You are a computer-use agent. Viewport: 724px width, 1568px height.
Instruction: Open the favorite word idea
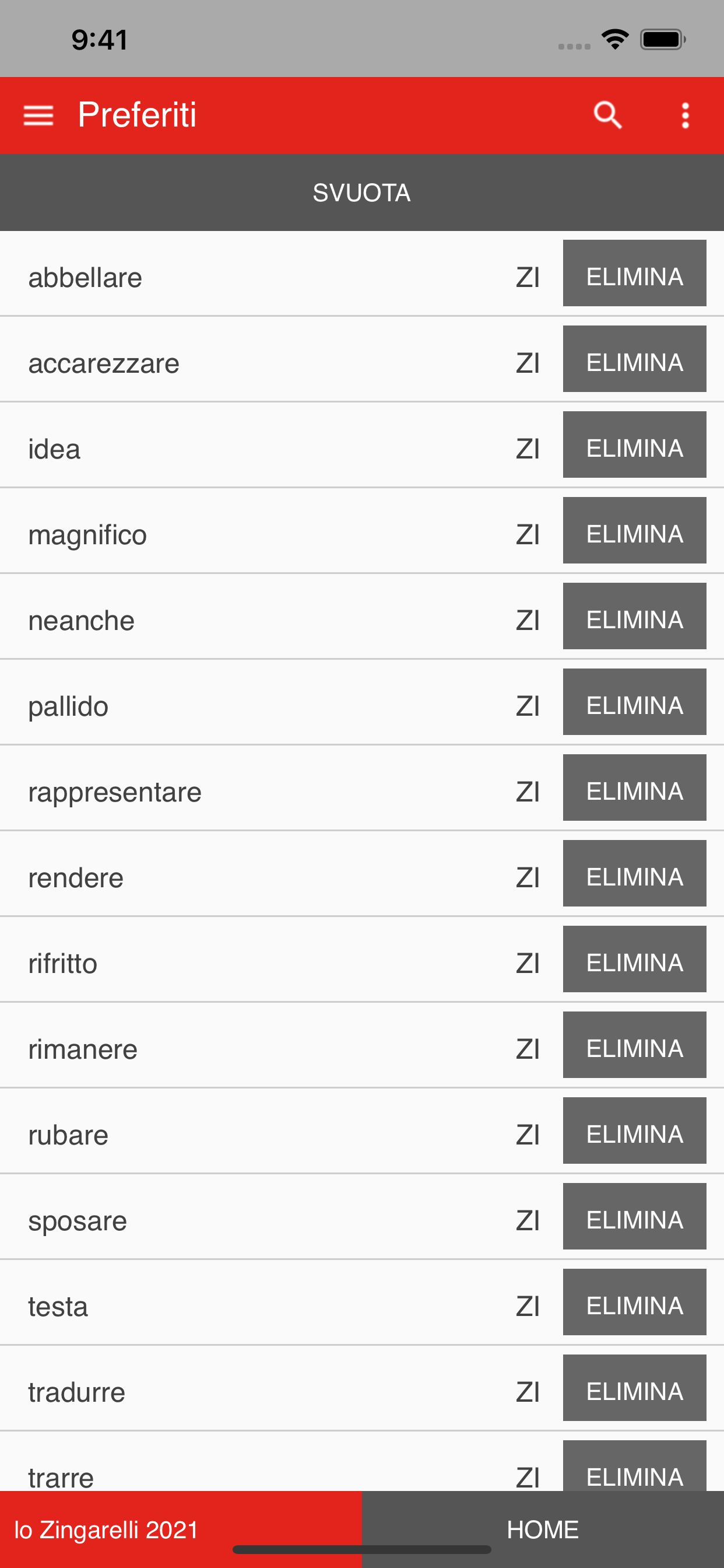click(x=55, y=449)
